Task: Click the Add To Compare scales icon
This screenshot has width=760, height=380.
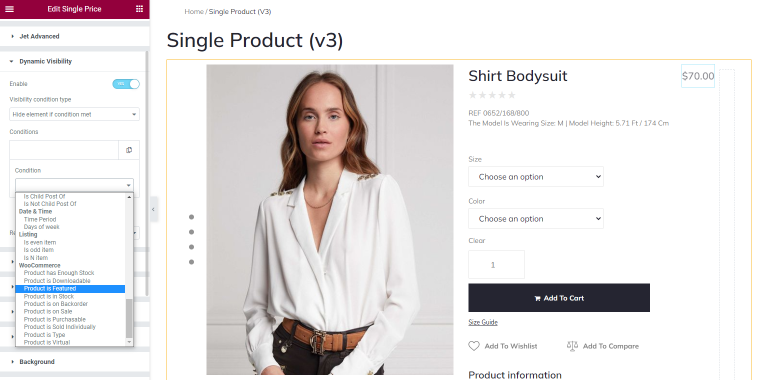Action: [x=572, y=346]
